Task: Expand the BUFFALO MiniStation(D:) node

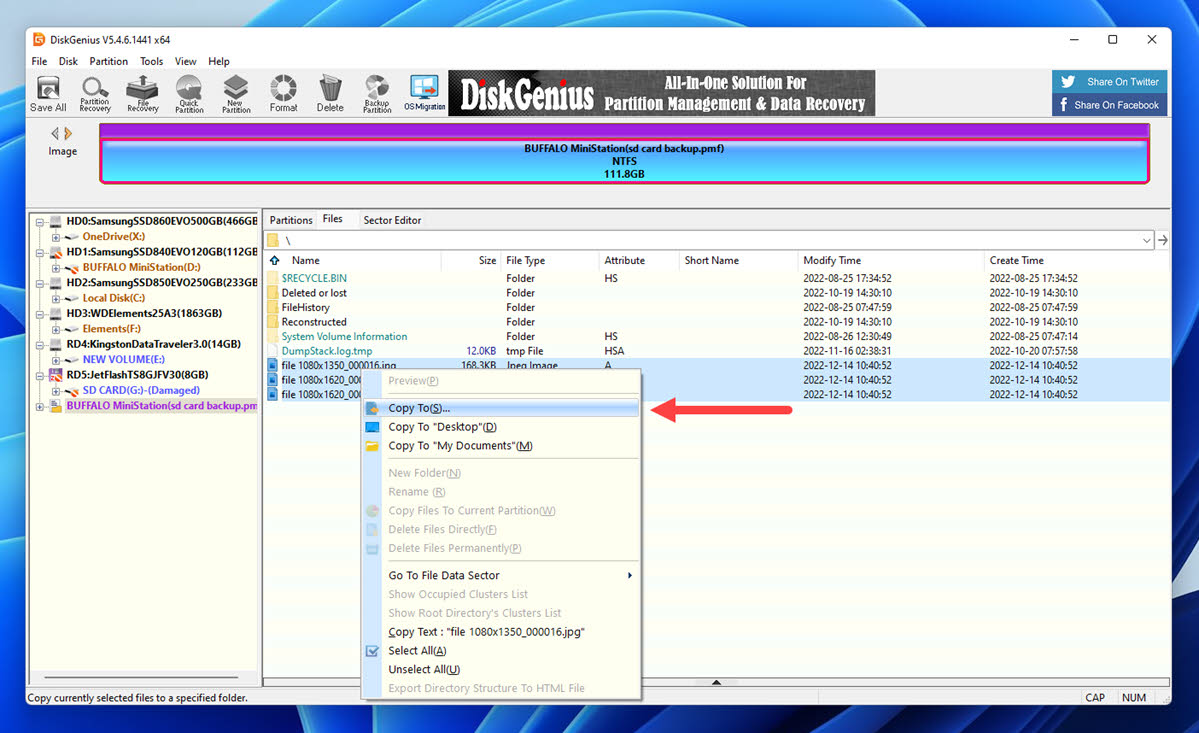Action: click(56, 268)
